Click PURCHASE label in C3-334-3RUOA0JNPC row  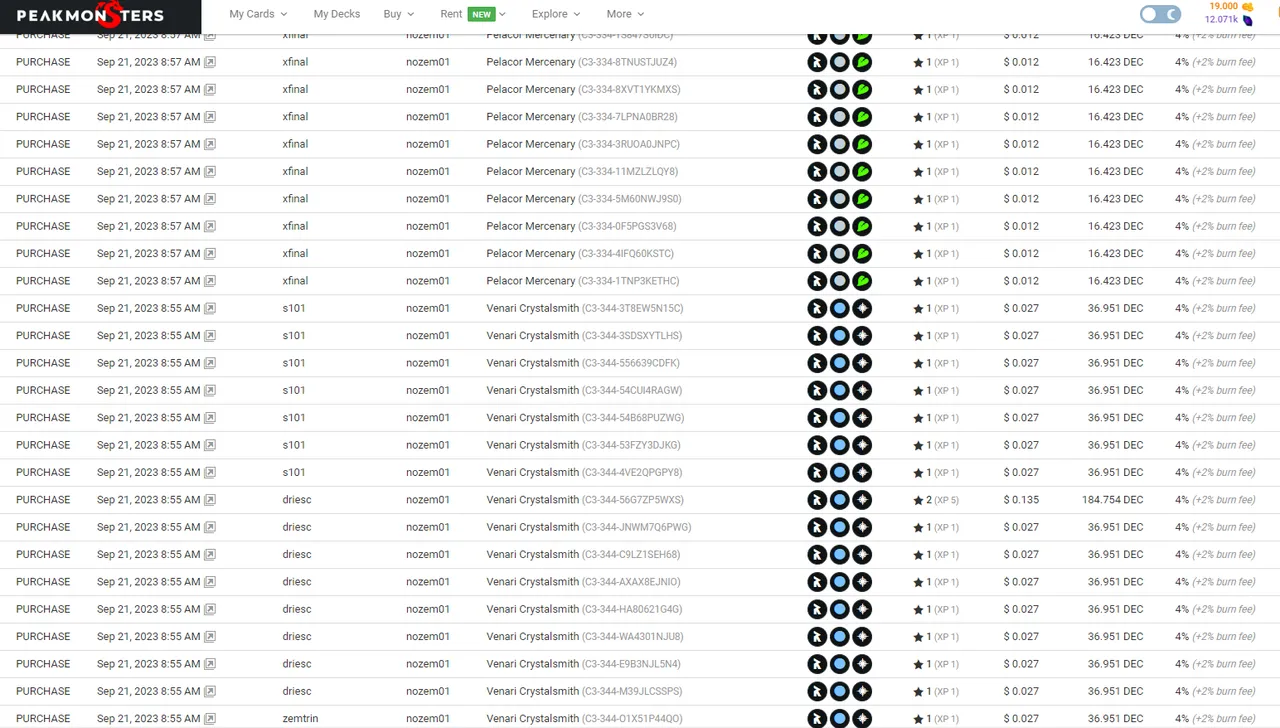tap(43, 144)
